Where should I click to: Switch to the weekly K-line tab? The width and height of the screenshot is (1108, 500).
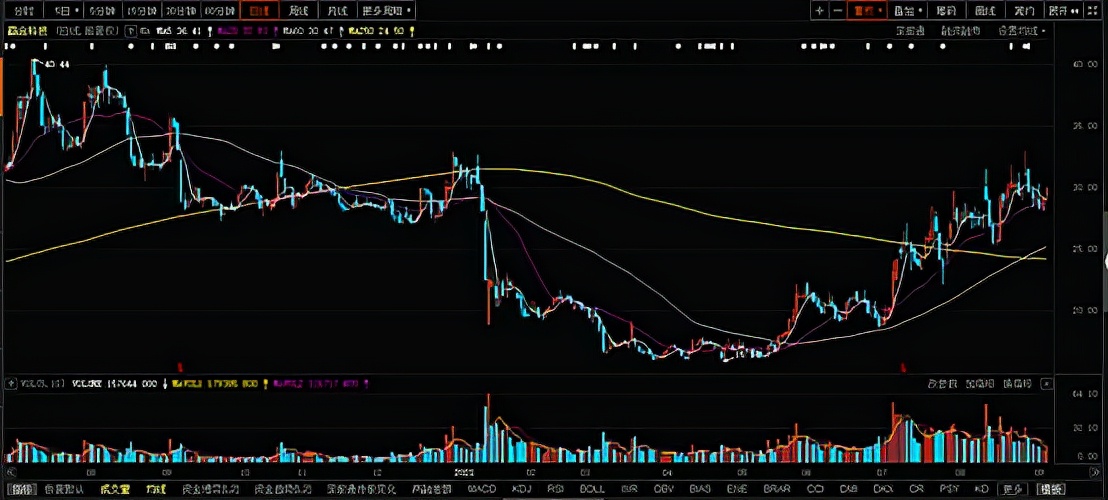(x=298, y=11)
